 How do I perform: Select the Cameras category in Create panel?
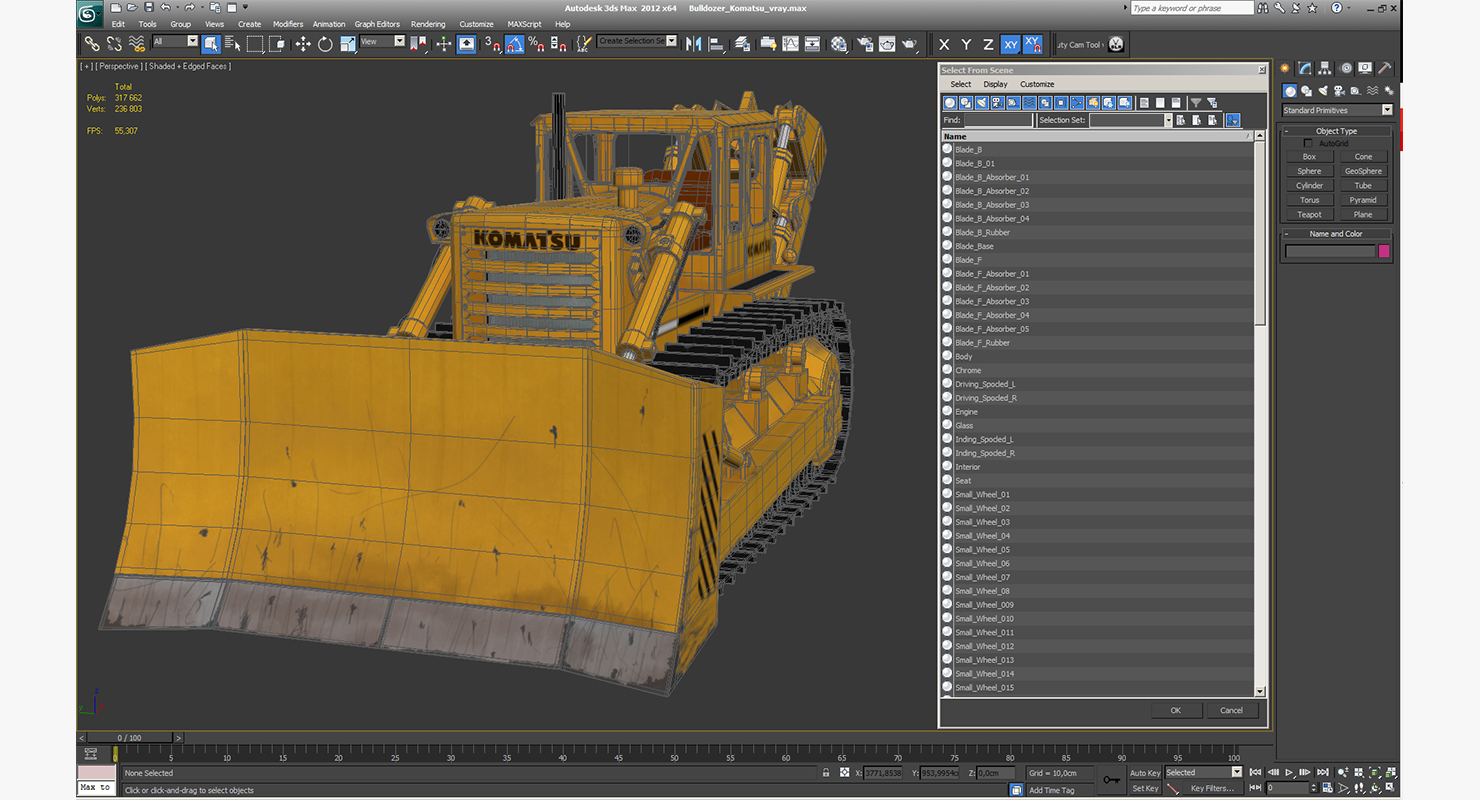(1339, 91)
